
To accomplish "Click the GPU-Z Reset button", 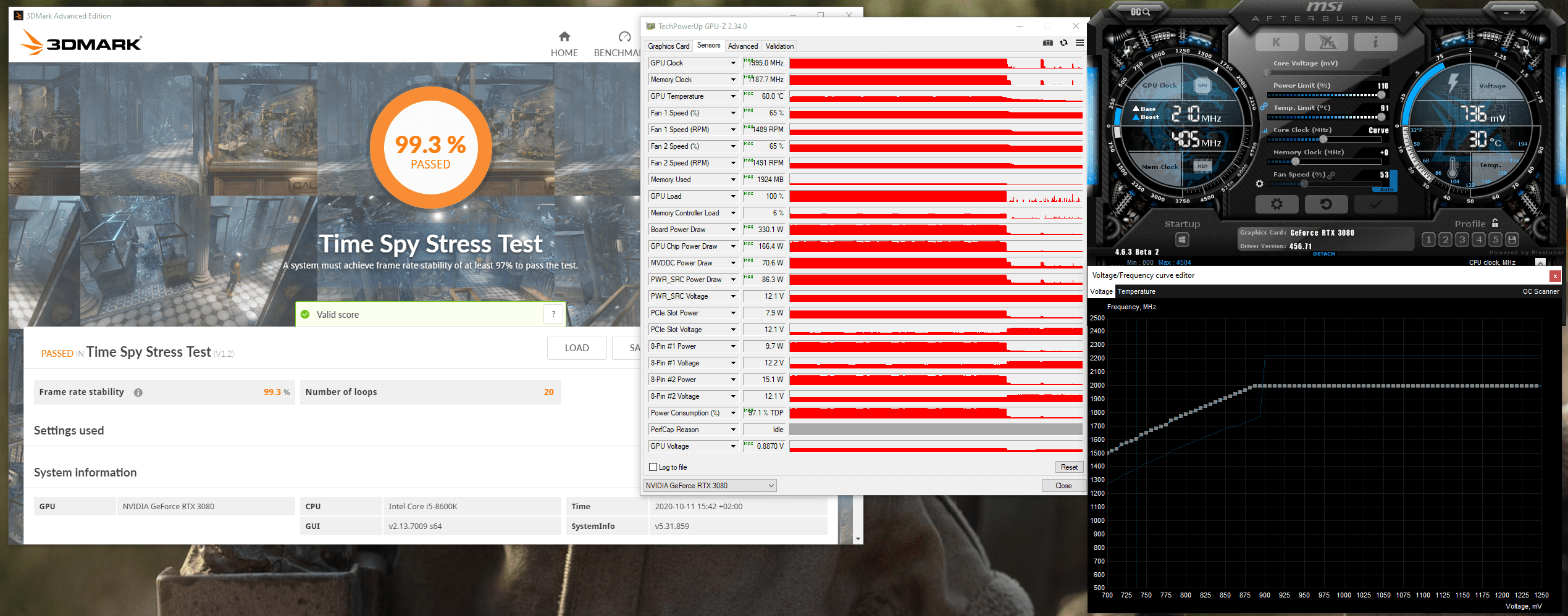I will coord(1069,467).
